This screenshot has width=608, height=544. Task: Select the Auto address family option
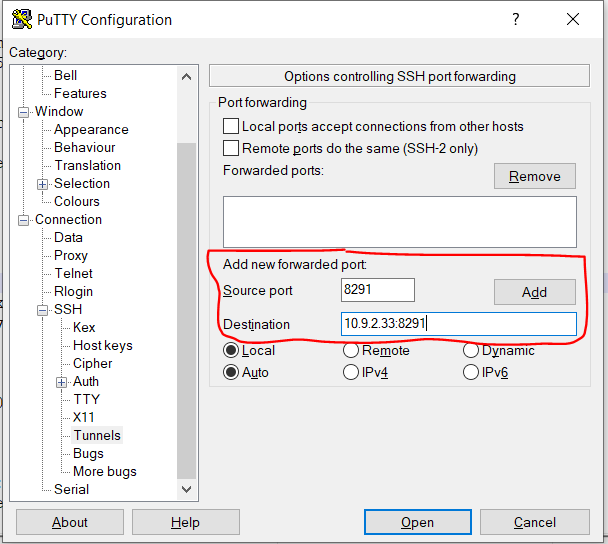click(x=231, y=373)
